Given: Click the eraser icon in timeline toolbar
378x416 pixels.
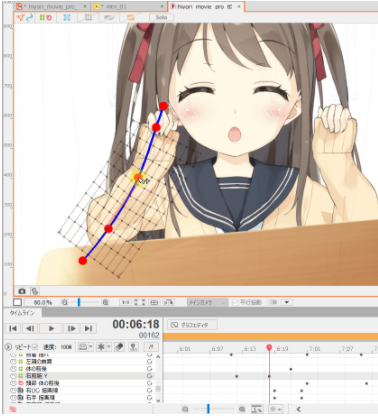Looking at the screenshot, I should point(119,347).
